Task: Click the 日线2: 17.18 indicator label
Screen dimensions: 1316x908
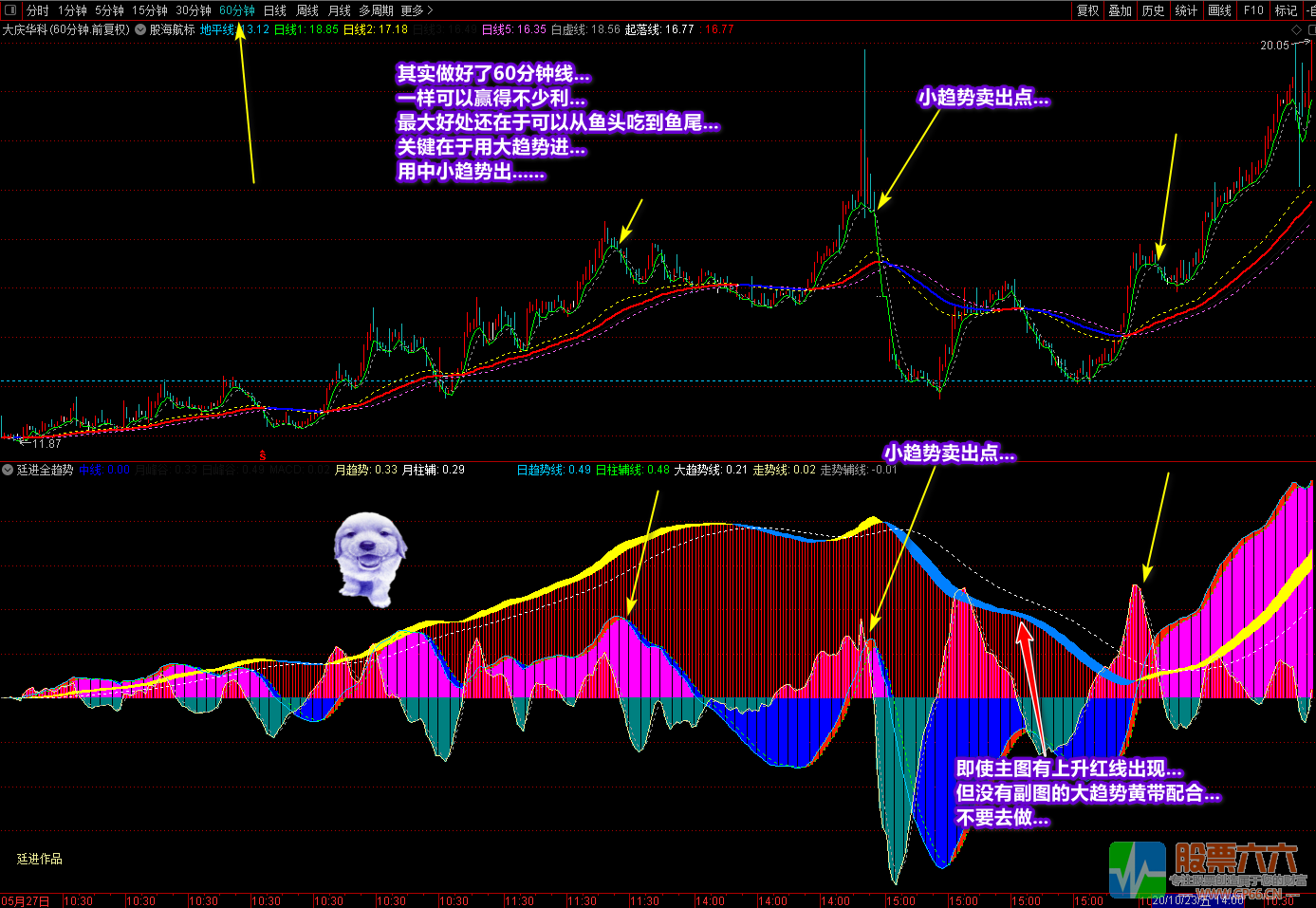Action: click(x=375, y=29)
